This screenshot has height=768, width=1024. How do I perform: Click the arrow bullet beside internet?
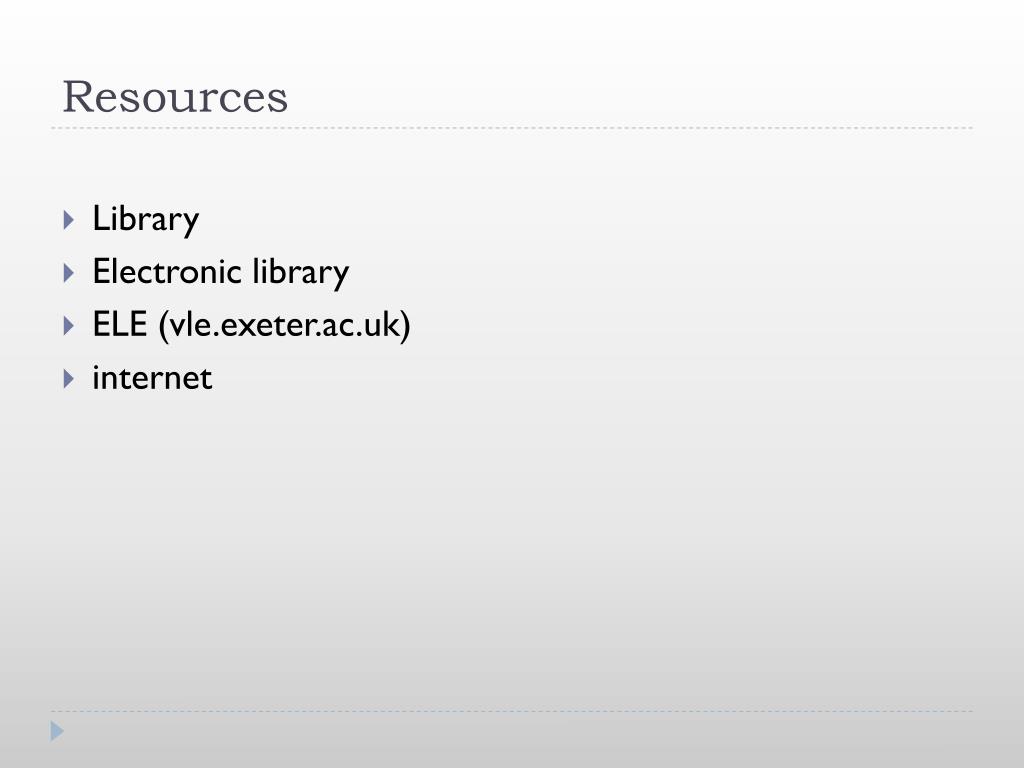coord(69,378)
